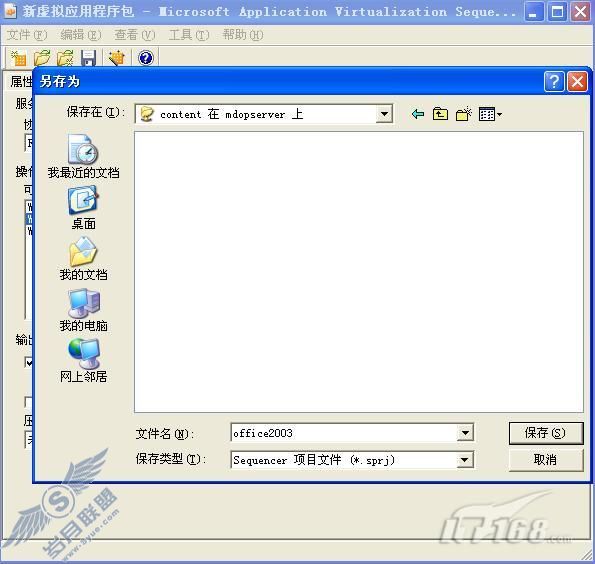Create a new folder with the toolbar icon
The height and width of the screenshot is (564, 595).
[x=464, y=114]
